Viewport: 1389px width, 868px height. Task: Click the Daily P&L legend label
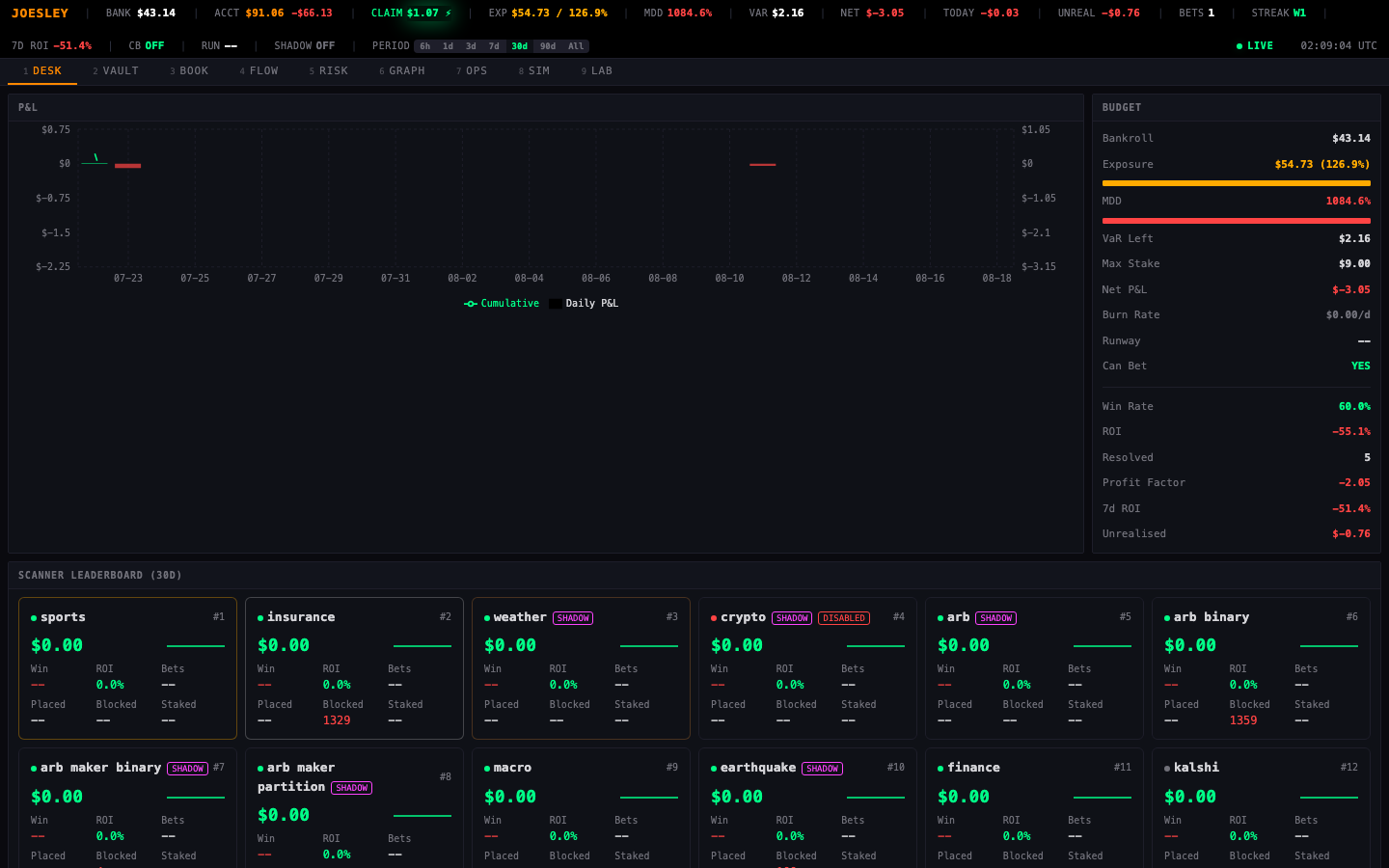pyautogui.click(x=591, y=304)
